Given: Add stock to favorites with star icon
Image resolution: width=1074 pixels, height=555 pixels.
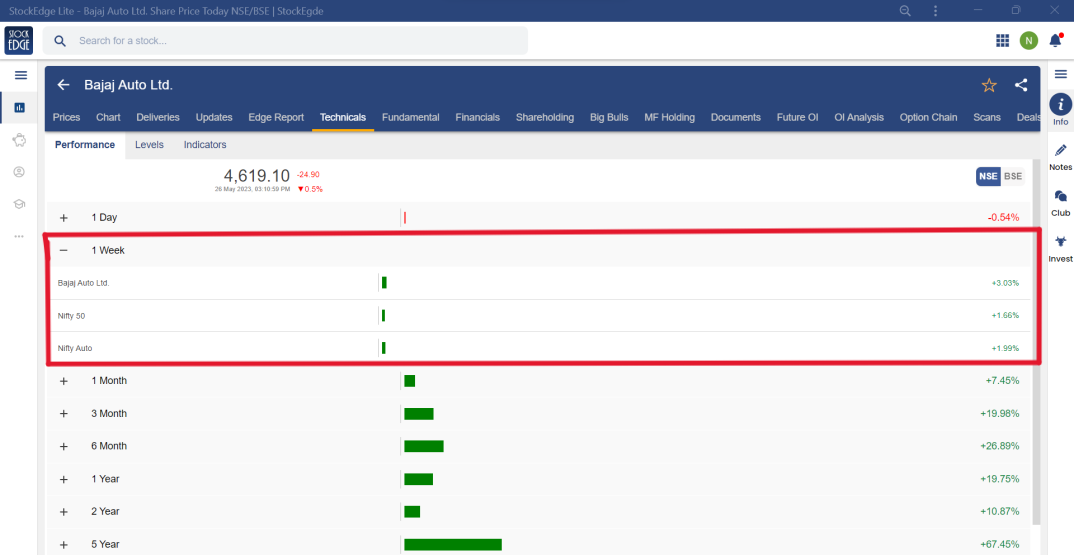Looking at the screenshot, I should 989,86.
